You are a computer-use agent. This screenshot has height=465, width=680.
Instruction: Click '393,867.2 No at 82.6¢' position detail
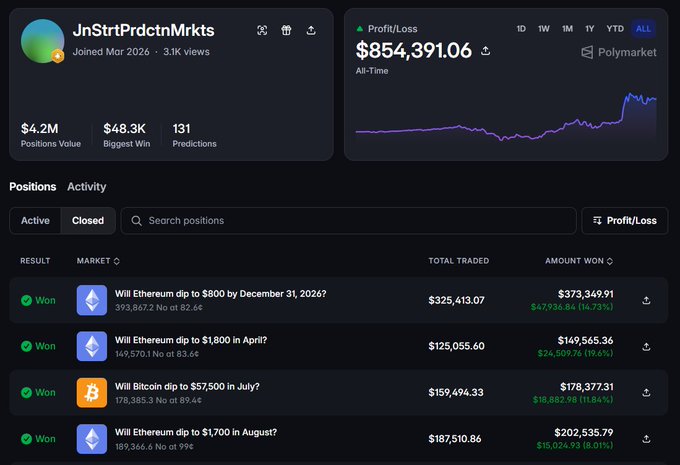159,308
